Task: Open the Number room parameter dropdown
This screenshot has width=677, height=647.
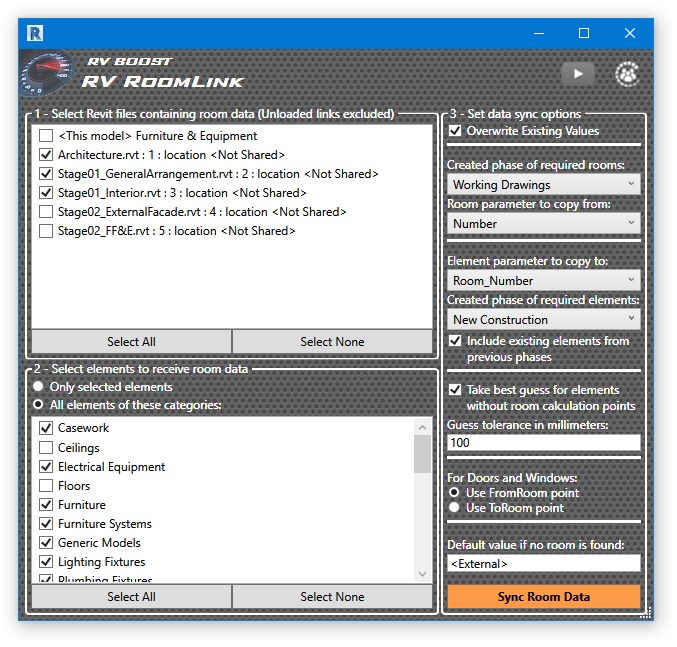Action: 544,223
